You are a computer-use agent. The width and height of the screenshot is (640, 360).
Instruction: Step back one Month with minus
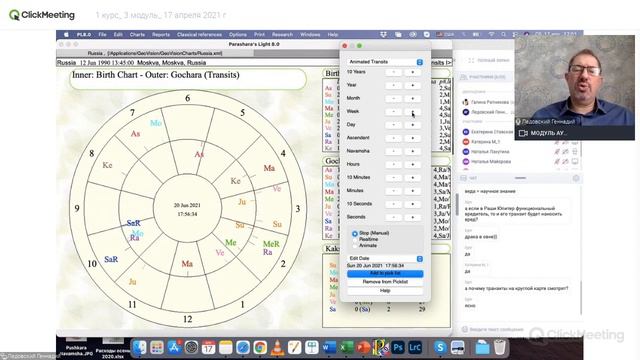[393, 98]
